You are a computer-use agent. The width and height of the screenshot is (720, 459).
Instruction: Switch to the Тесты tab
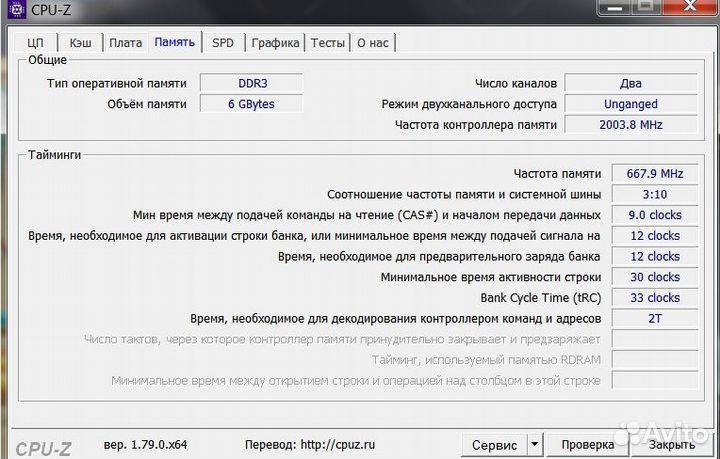pyautogui.click(x=327, y=43)
